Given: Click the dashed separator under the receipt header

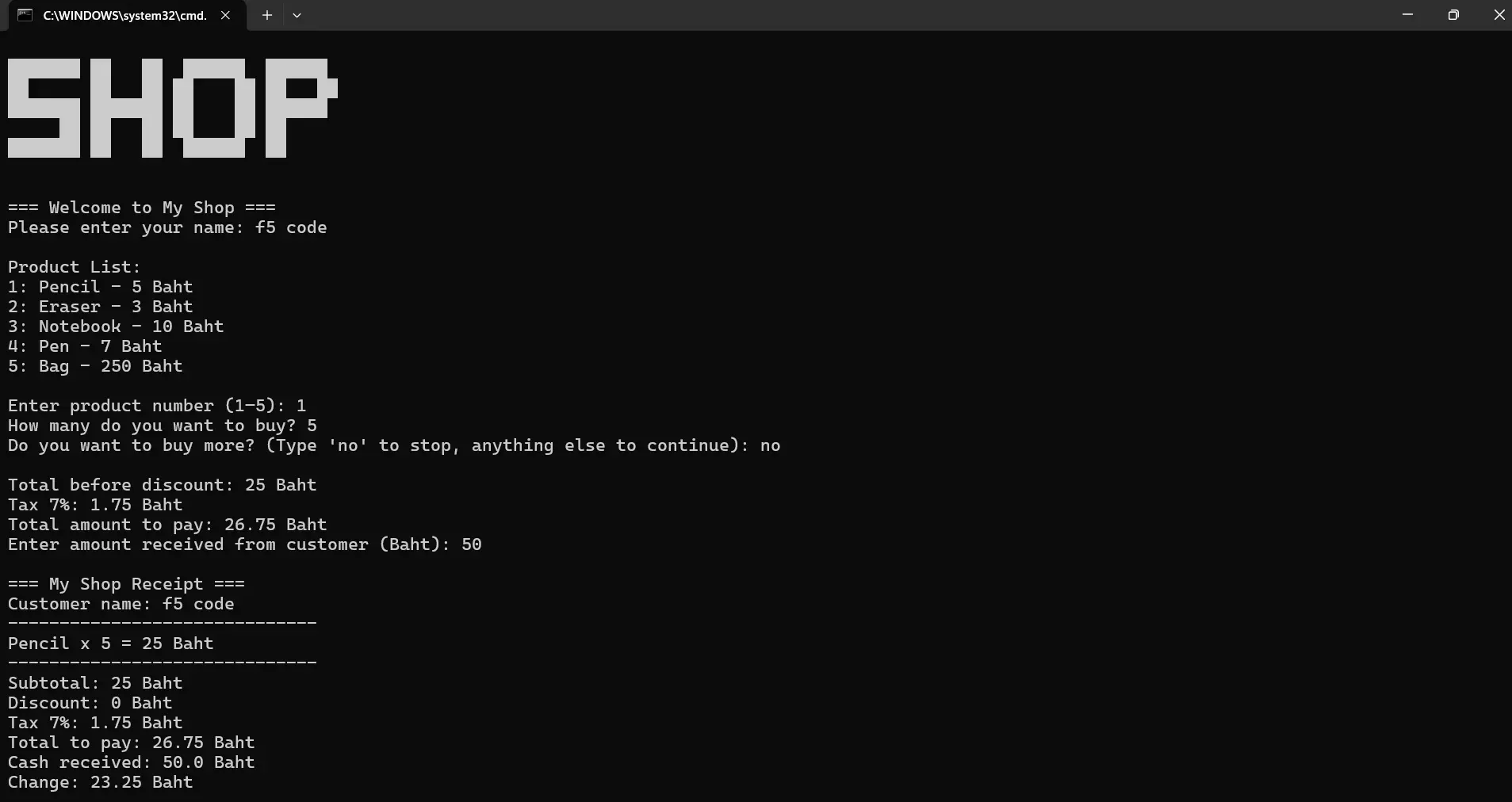Looking at the screenshot, I should pyautogui.click(x=162, y=624).
